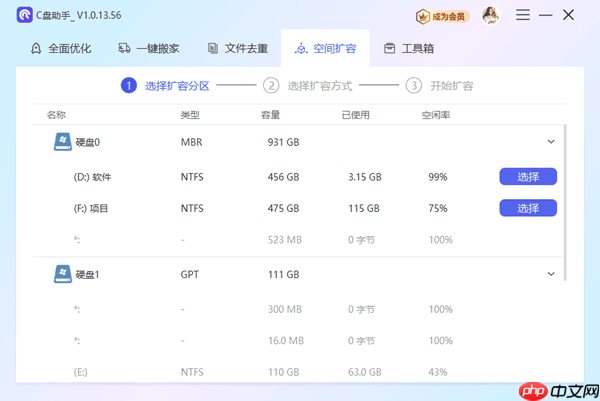
Task: Click step 2 选择扩容方式
Action: (308, 86)
